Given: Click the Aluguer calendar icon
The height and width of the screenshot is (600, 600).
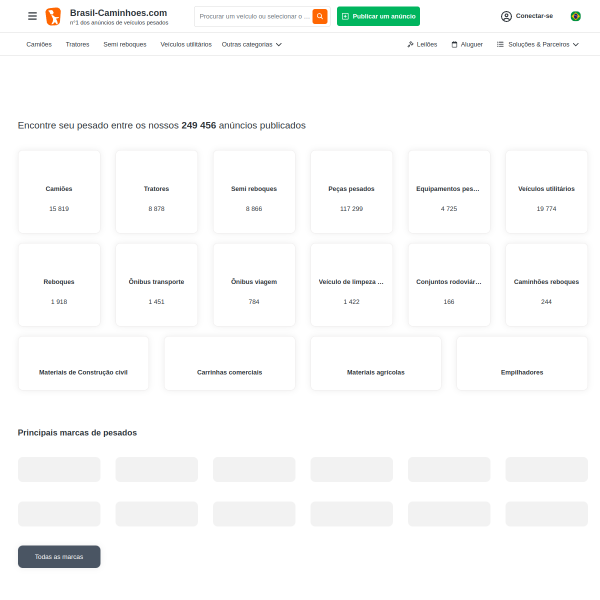Looking at the screenshot, I should click(x=454, y=44).
